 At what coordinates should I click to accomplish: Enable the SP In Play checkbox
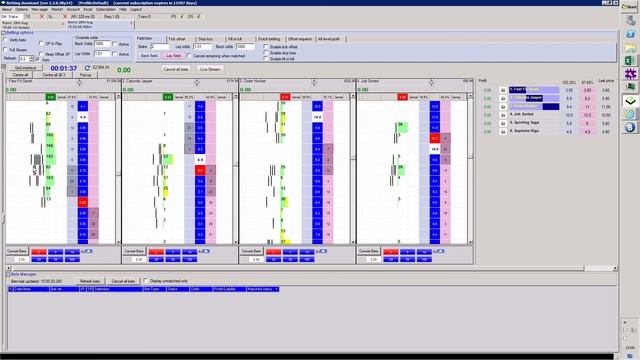pos(41,43)
